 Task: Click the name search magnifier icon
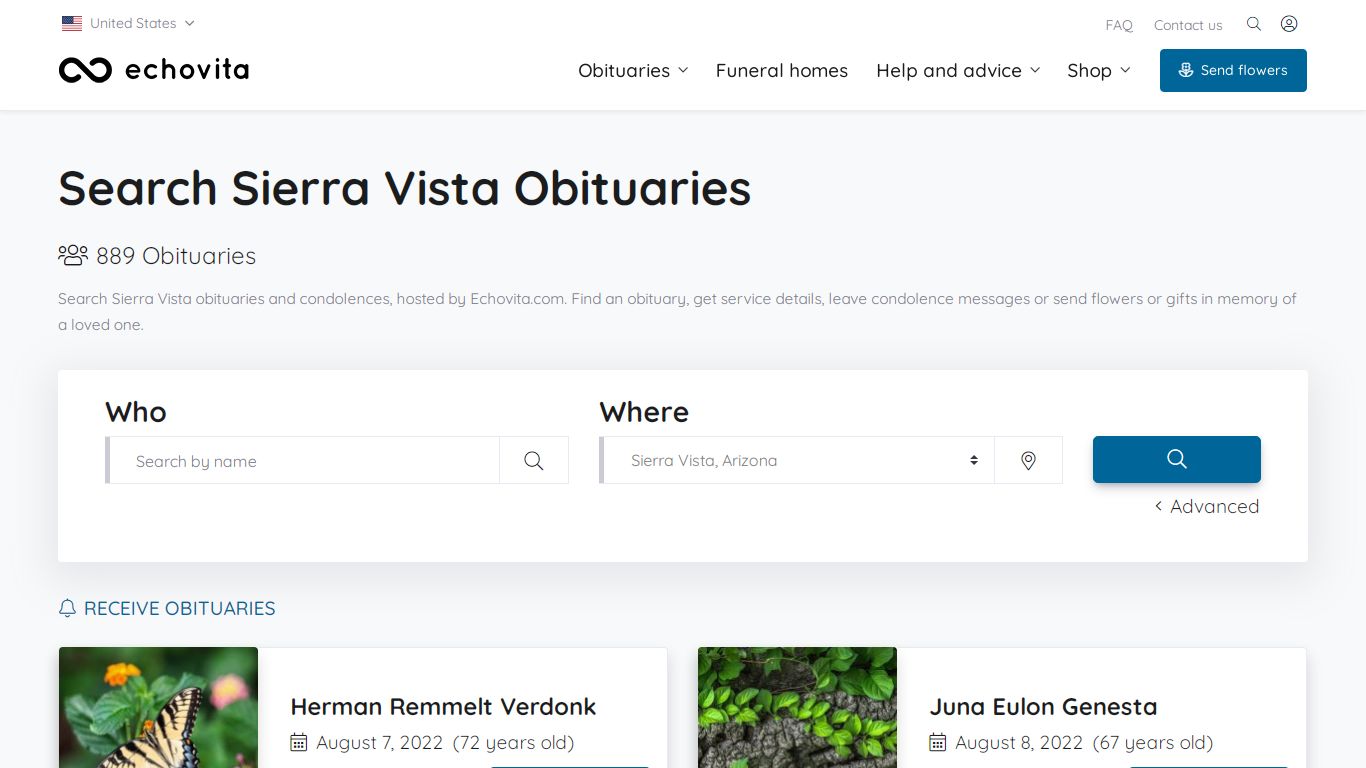[534, 460]
